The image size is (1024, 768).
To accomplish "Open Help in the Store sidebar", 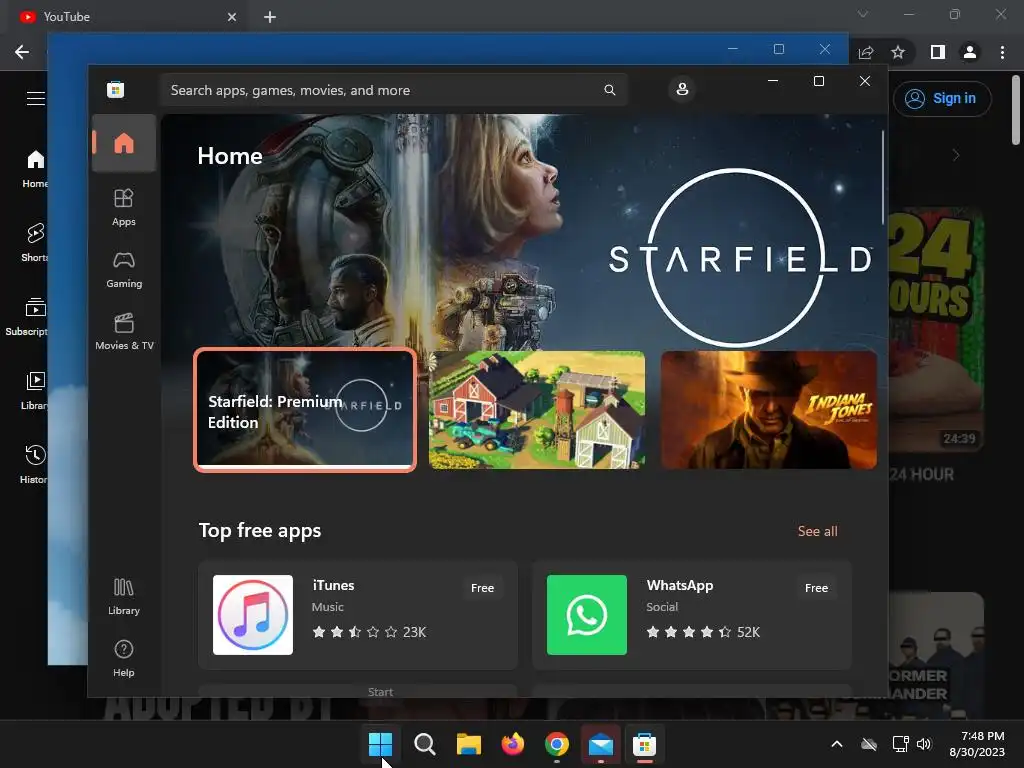I will tap(123, 659).
